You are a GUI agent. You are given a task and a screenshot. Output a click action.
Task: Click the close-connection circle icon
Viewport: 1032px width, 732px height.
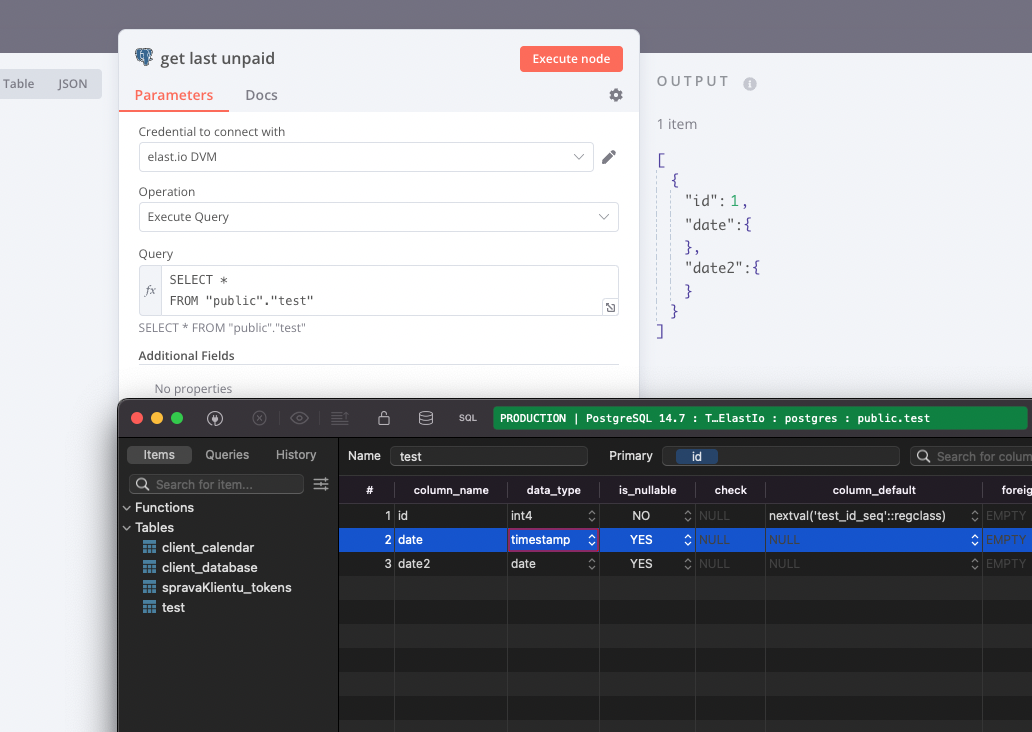tap(260, 418)
